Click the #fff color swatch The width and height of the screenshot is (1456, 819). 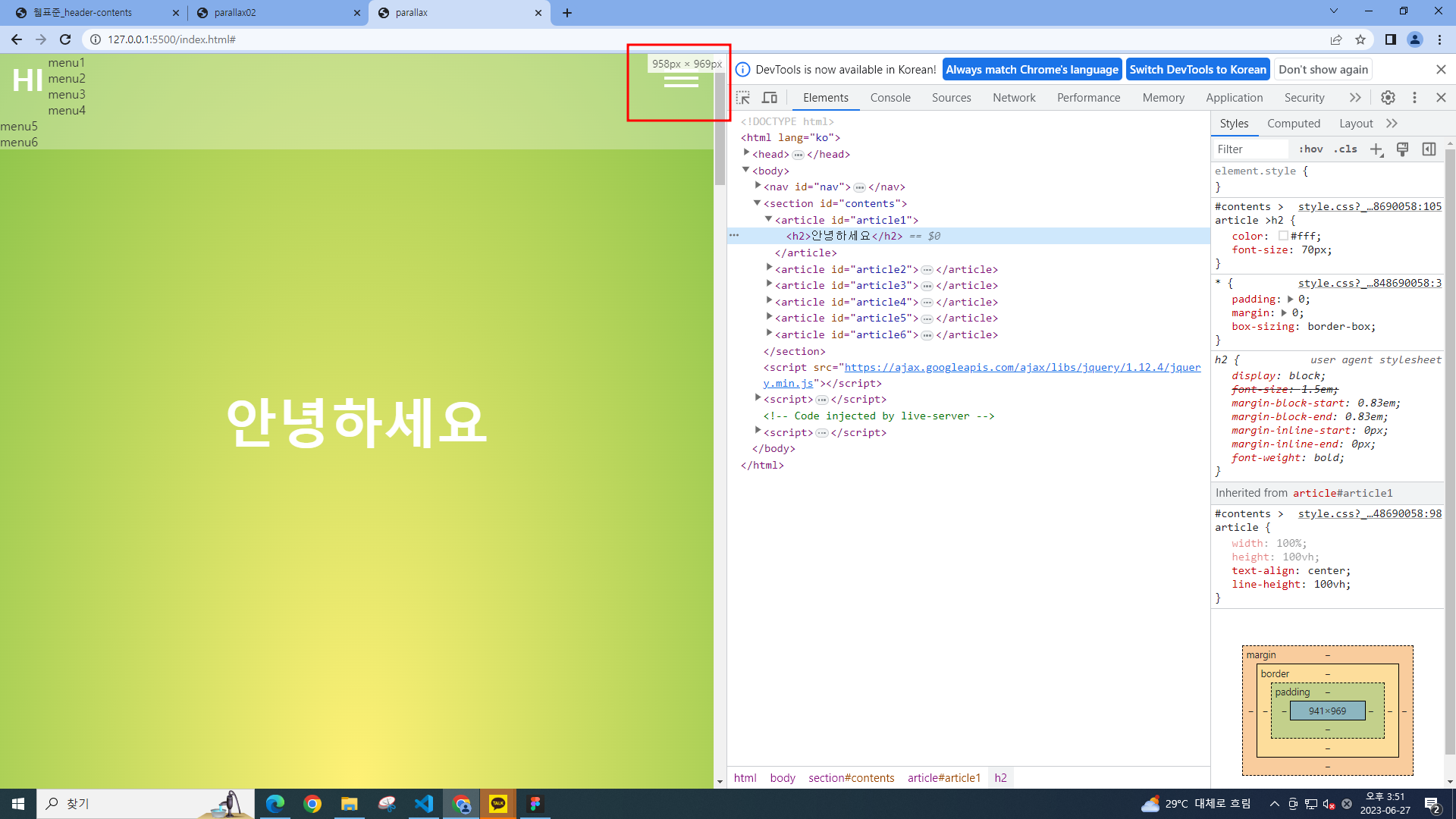[1283, 236]
